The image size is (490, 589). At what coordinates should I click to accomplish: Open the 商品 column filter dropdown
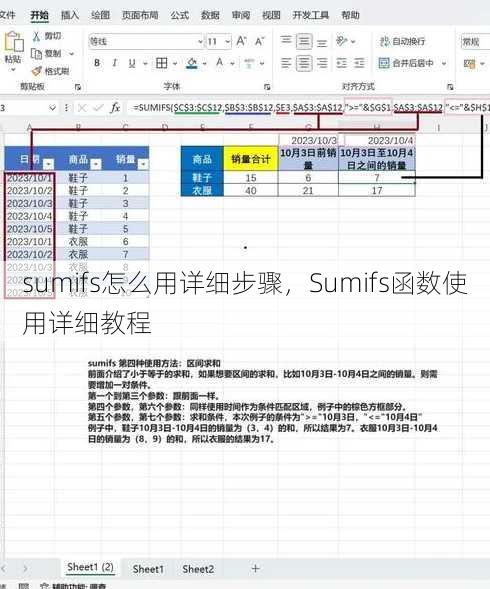pos(96,164)
